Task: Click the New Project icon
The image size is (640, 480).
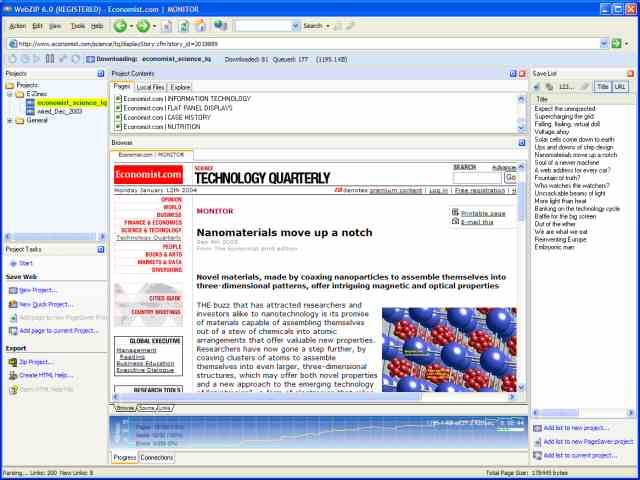Action: click(x=13, y=291)
